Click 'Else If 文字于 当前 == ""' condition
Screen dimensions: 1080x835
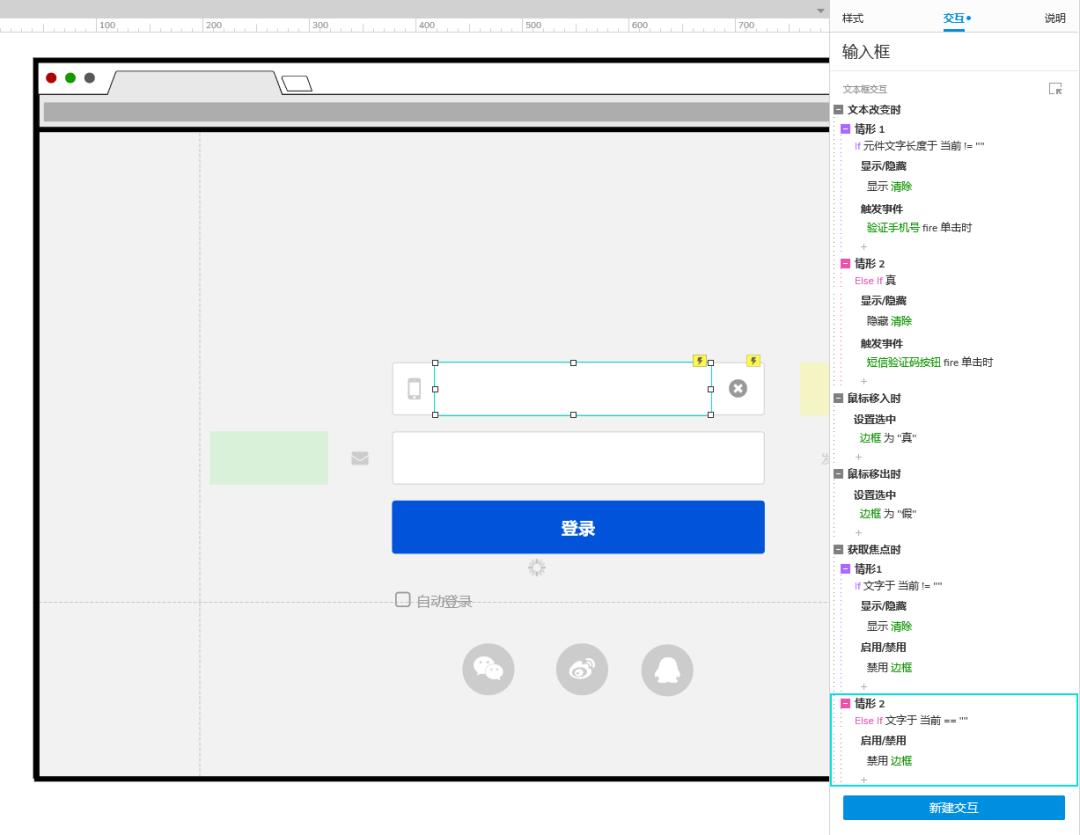click(x=911, y=721)
